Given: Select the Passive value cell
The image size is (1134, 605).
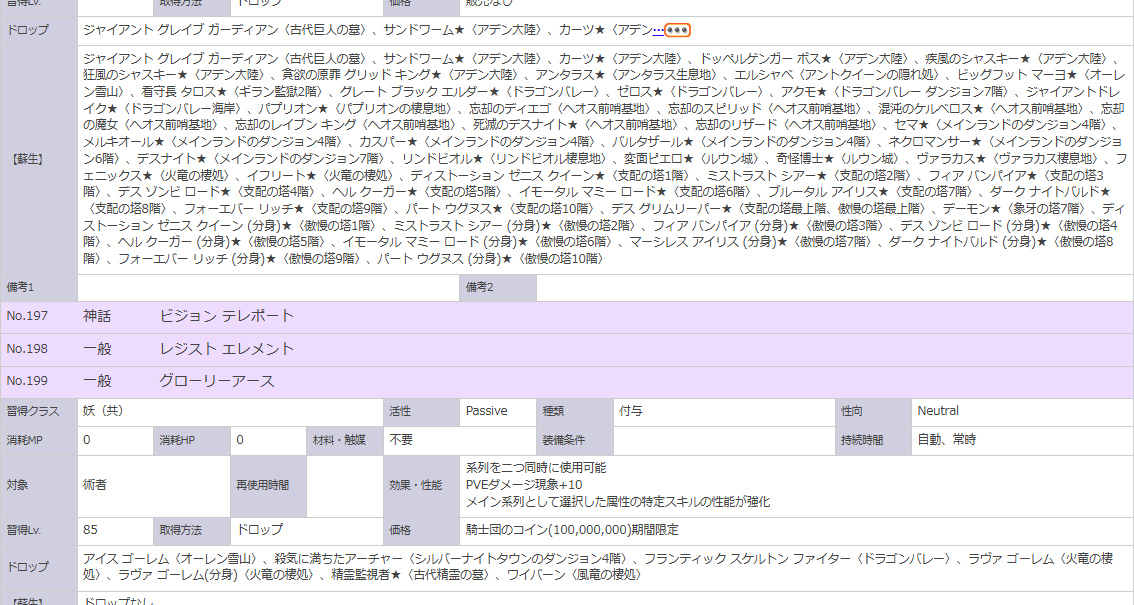Looking at the screenshot, I should [498, 411].
